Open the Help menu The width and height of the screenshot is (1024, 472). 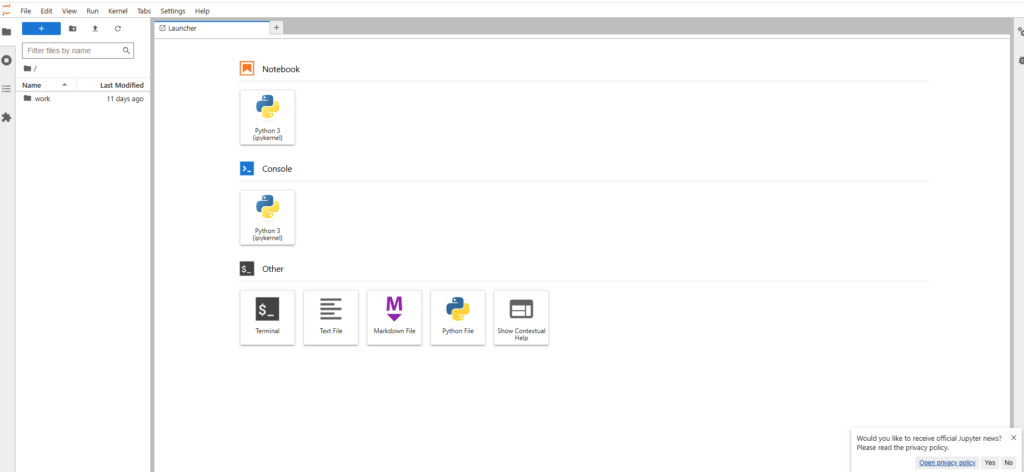202,11
